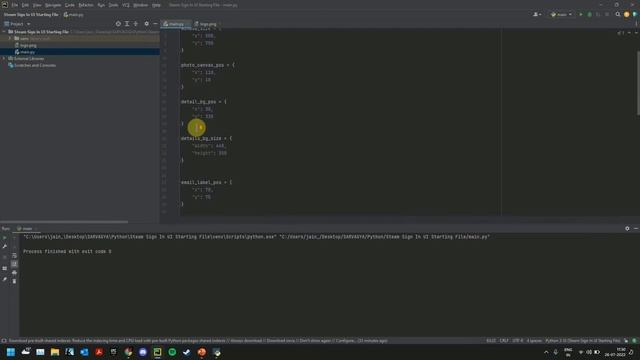Open Spotify from the taskbar
Viewport: 640px width, 360px height.
[x=172, y=352]
